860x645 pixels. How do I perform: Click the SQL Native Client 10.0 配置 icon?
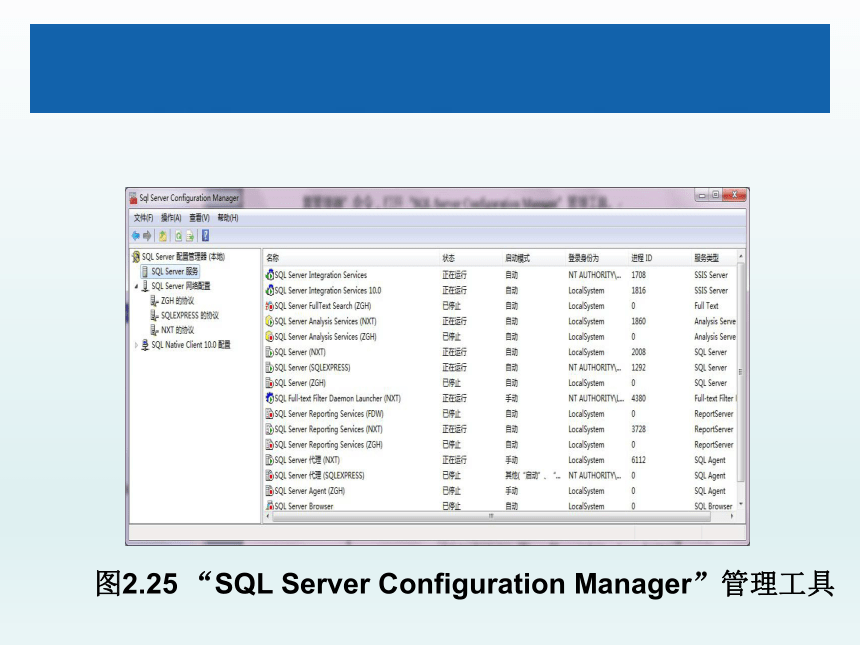pos(145,344)
